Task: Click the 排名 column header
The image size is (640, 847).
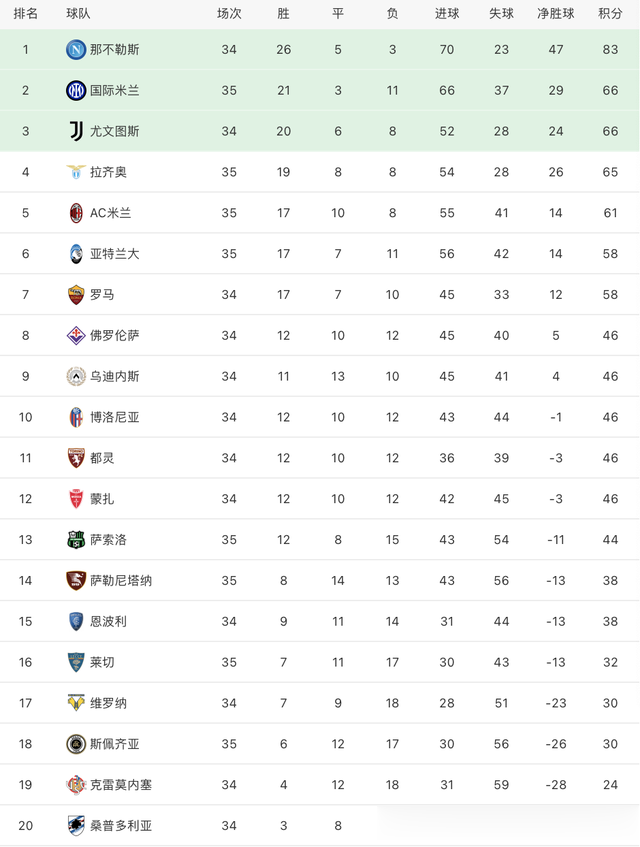Action: coord(26,14)
